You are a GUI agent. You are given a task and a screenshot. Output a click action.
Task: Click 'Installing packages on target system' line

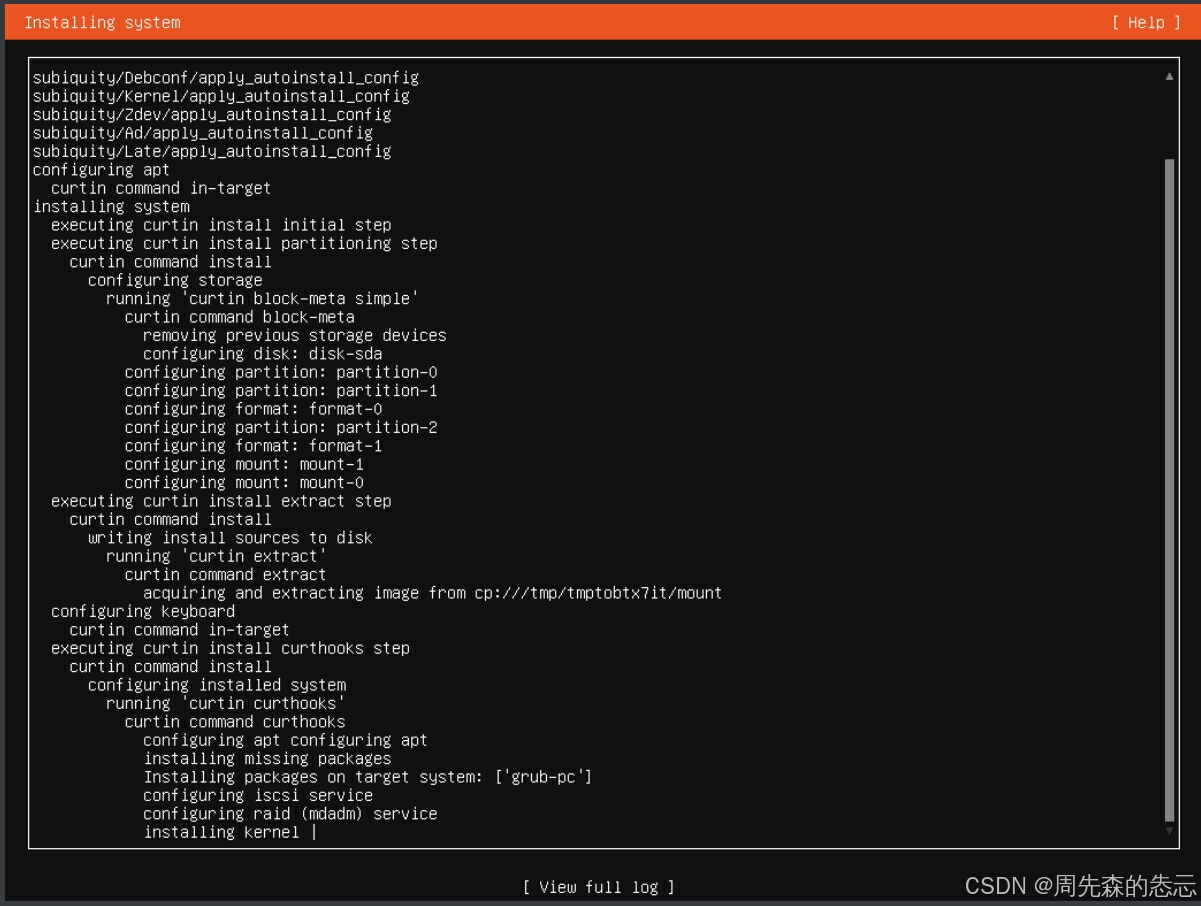pos(368,777)
